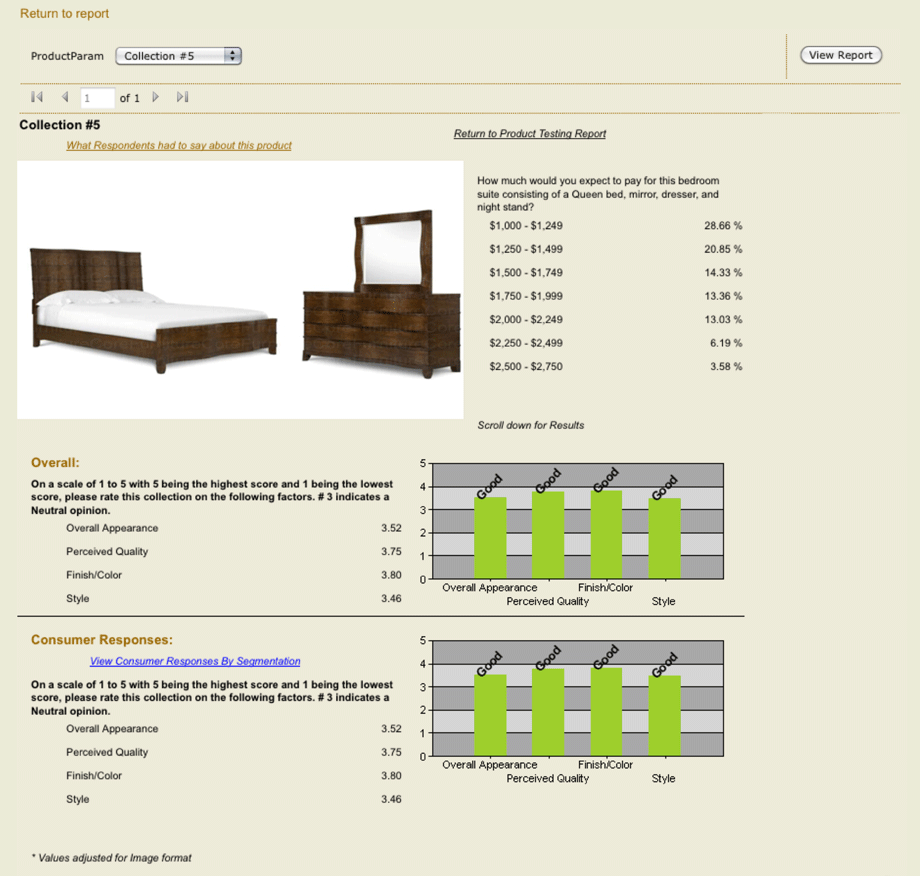Advance to the next page

(156, 97)
